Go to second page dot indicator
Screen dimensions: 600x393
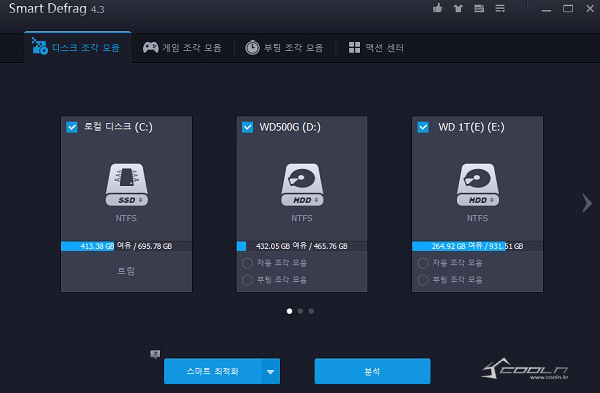(300, 311)
